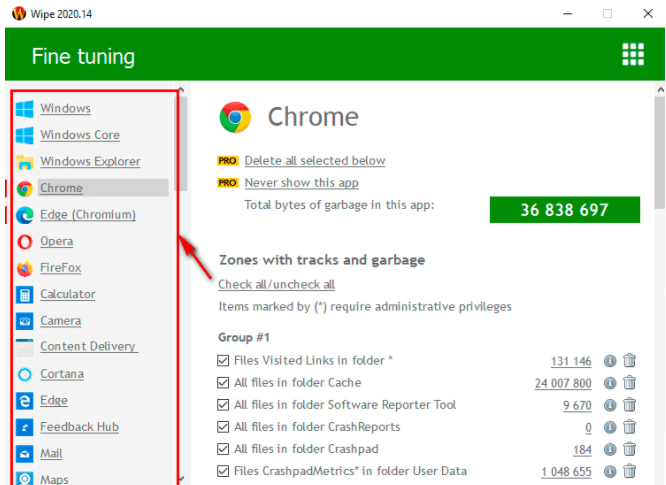Click Never show this app link
Image resolution: width=666 pixels, height=485 pixels.
[x=302, y=183]
